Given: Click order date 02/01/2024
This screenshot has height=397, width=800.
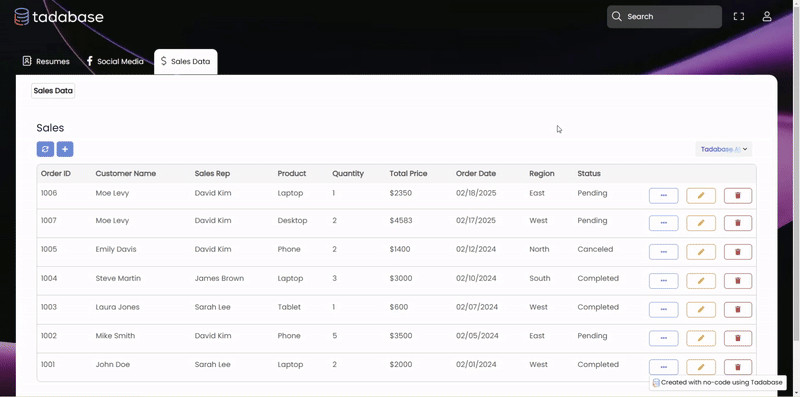Looking at the screenshot, I should (476, 364).
